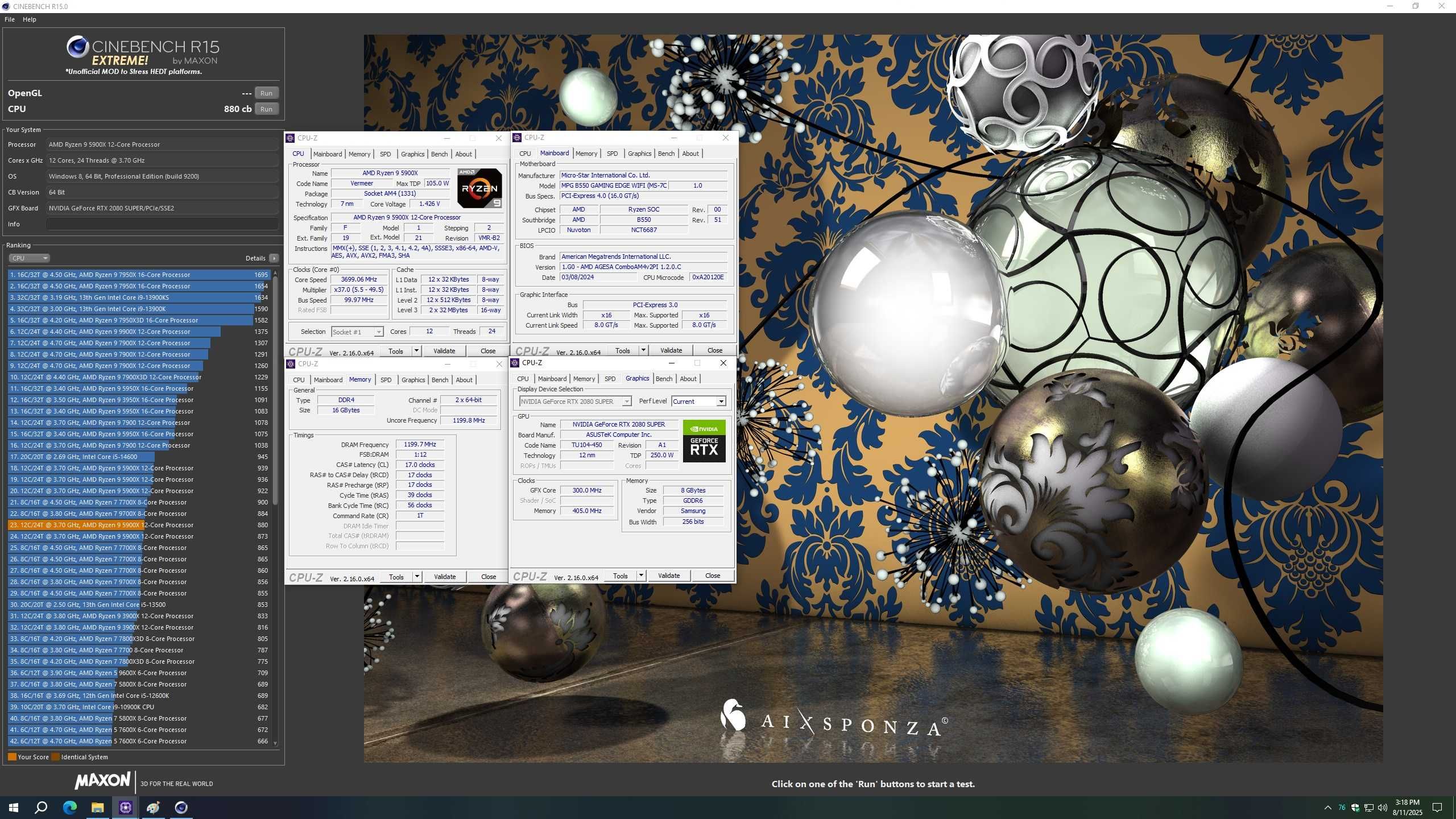The image size is (1456, 819).
Task: Click Tools button in CPU-Z Memory window
Action: [x=396, y=577]
